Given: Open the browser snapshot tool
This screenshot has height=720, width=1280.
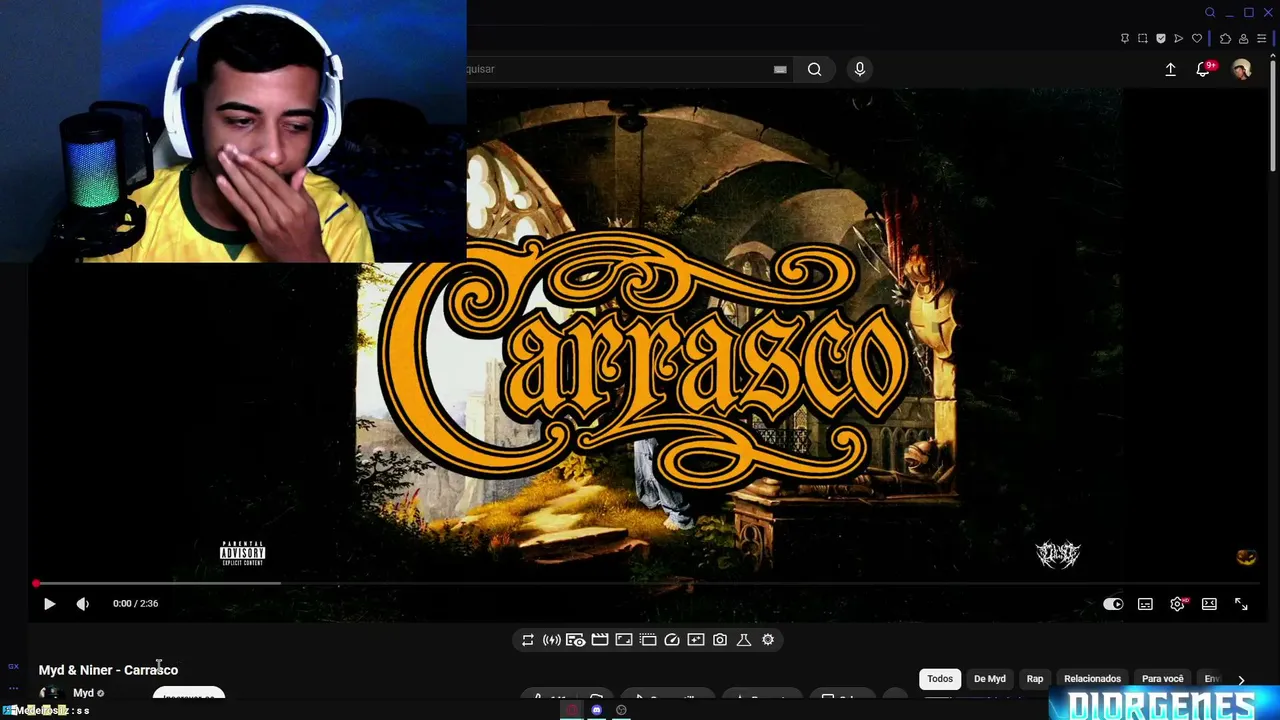Looking at the screenshot, I should [1143, 38].
